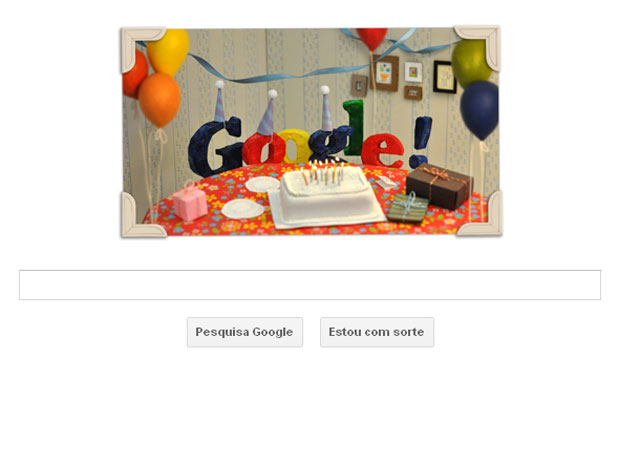The width and height of the screenshot is (619, 464).
Task: Click the red letter o with party hat
Action: click(x=263, y=149)
